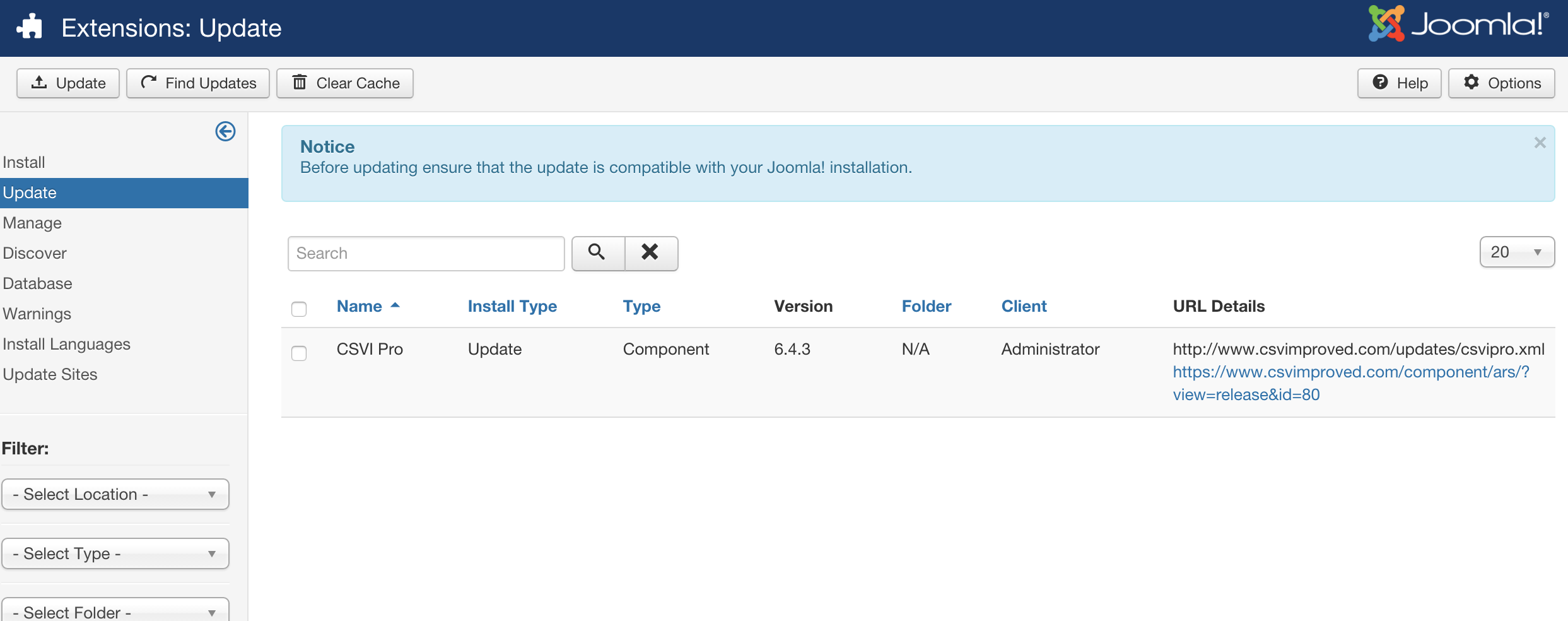Open the Help button
1568x621 pixels.
1399,83
